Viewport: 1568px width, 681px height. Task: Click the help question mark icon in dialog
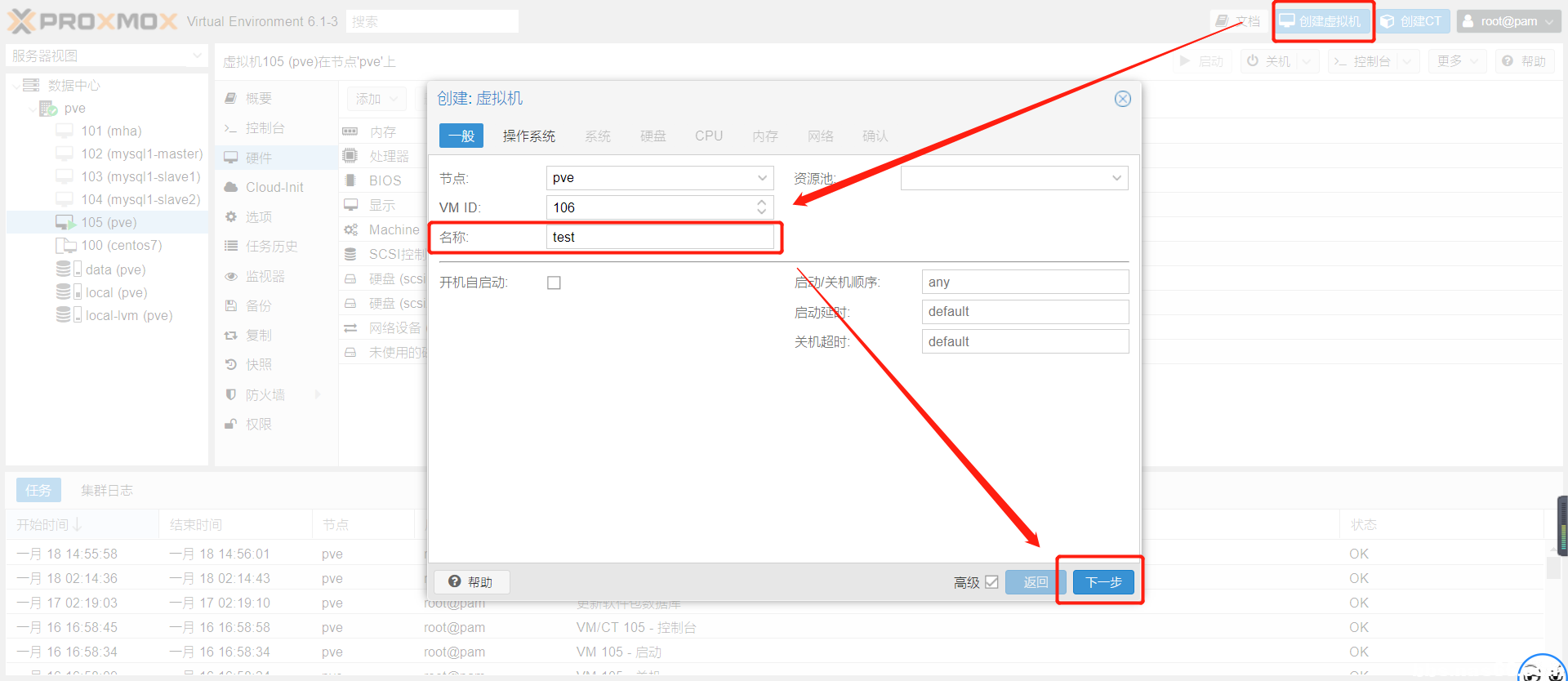[455, 581]
